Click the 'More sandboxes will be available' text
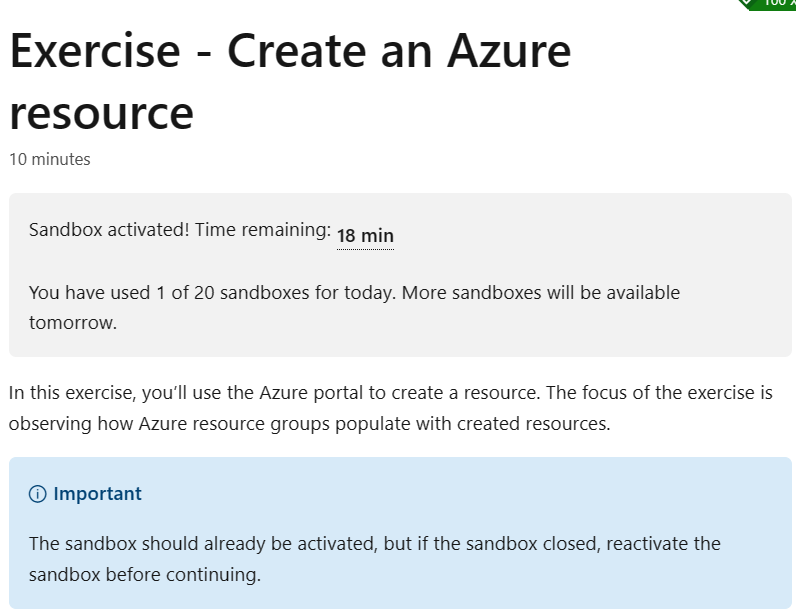This screenshot has height=613, width=796. point(541,293)
